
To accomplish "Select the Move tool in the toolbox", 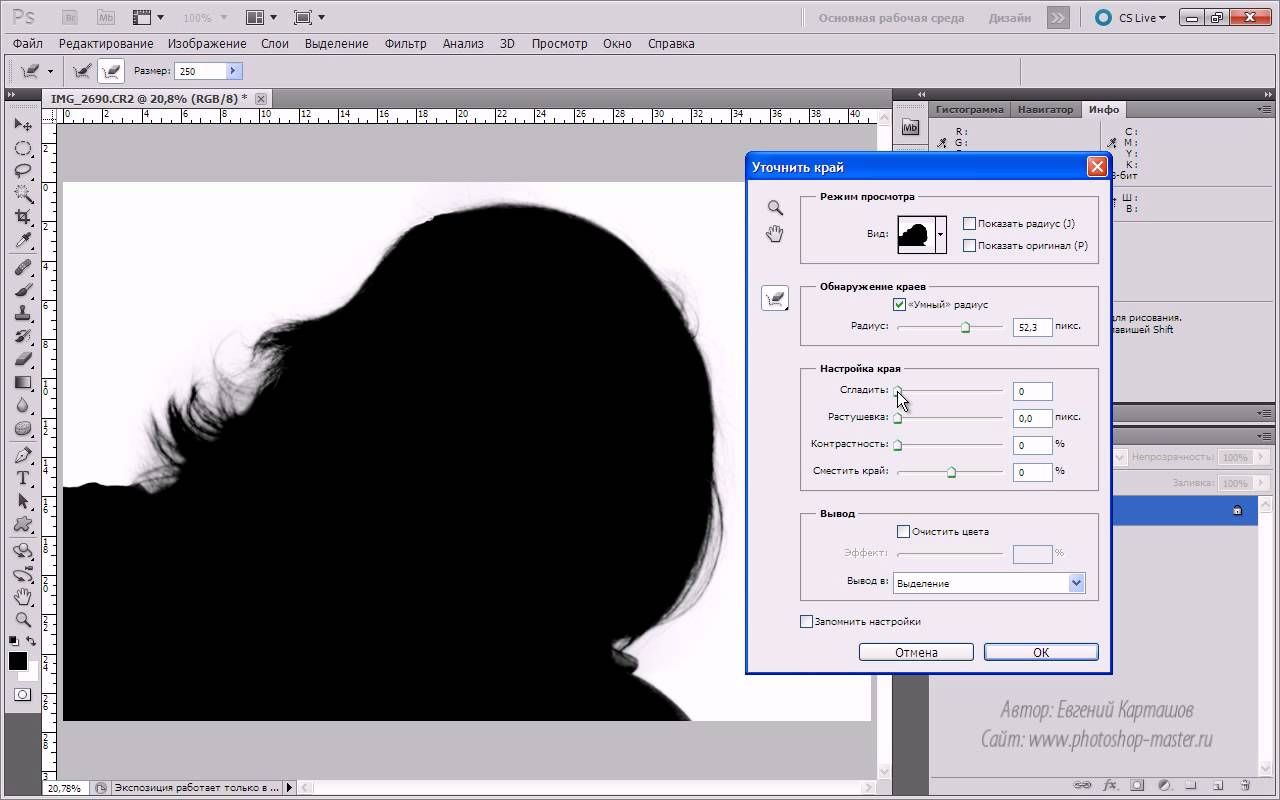I will click(x=22, y=125).
